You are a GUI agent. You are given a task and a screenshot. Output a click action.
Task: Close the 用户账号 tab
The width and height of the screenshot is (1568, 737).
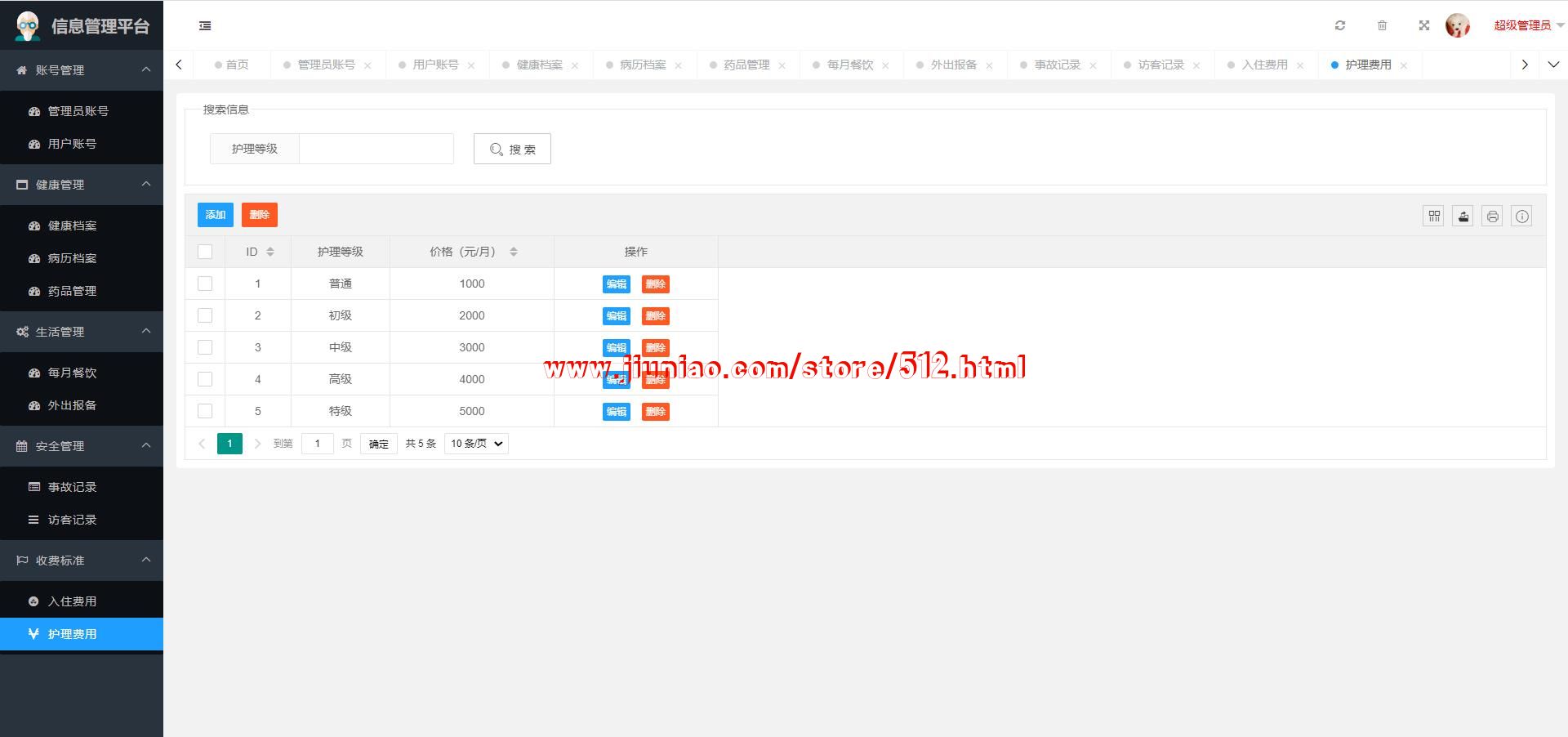[x=471, y=65]
